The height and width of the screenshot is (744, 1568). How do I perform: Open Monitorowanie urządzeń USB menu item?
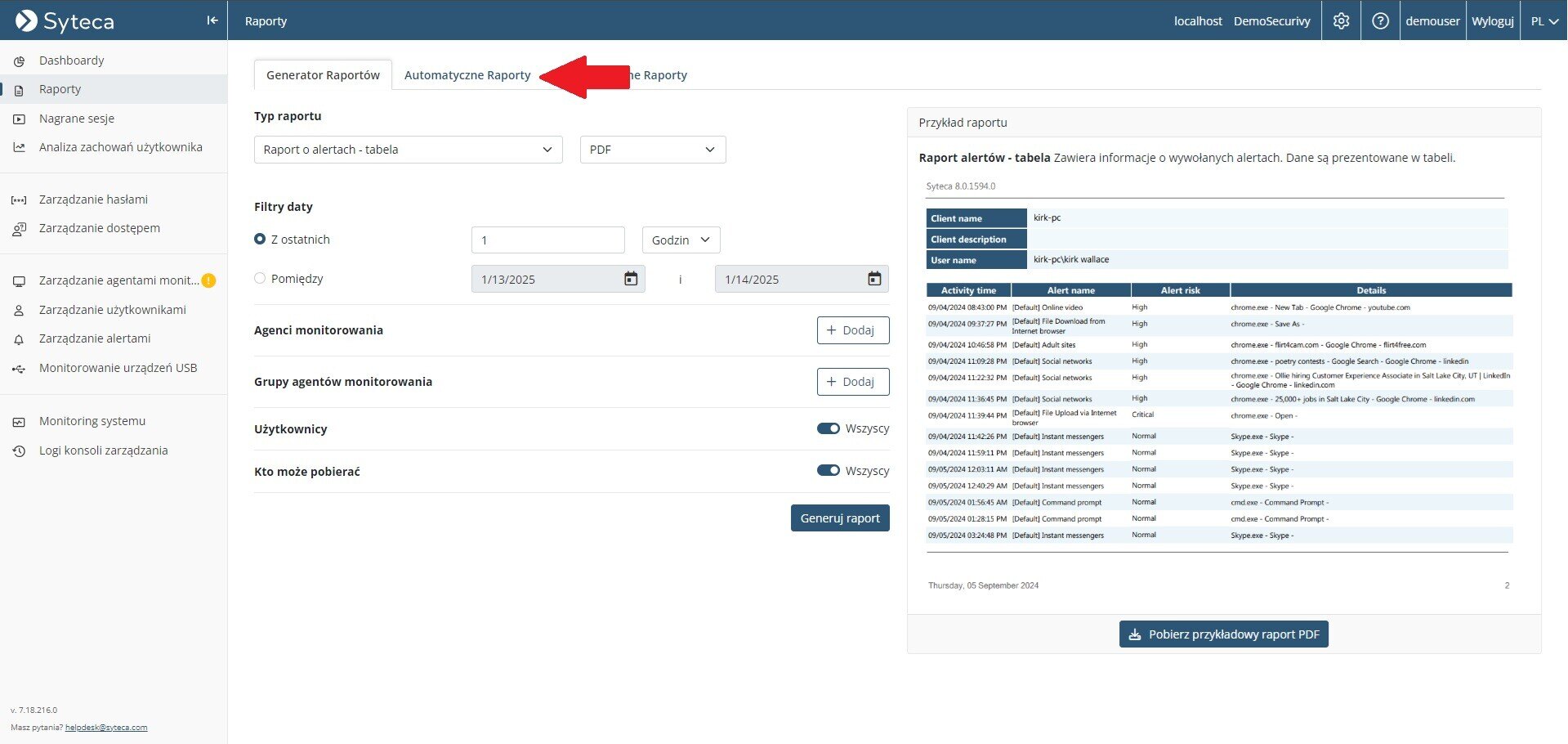pos(118,368)
